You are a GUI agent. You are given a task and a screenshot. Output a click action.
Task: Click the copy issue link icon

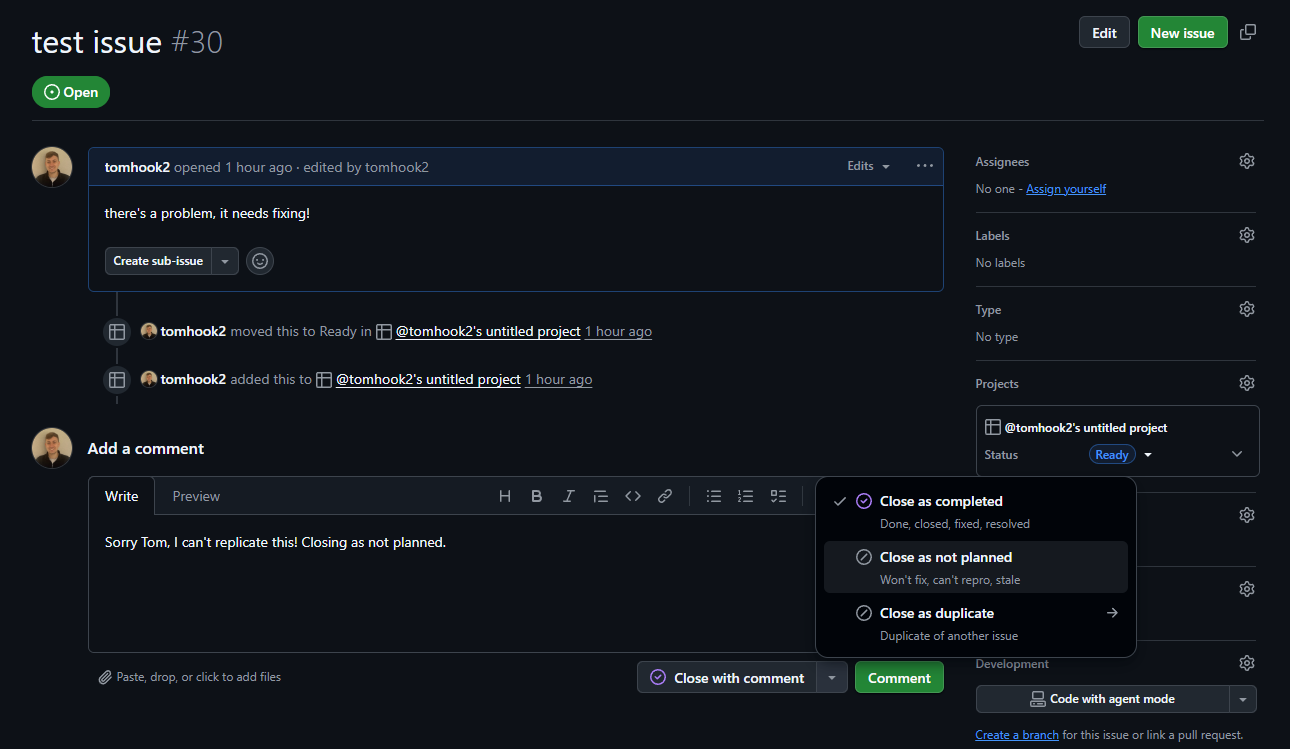[x=1248, y=32]
